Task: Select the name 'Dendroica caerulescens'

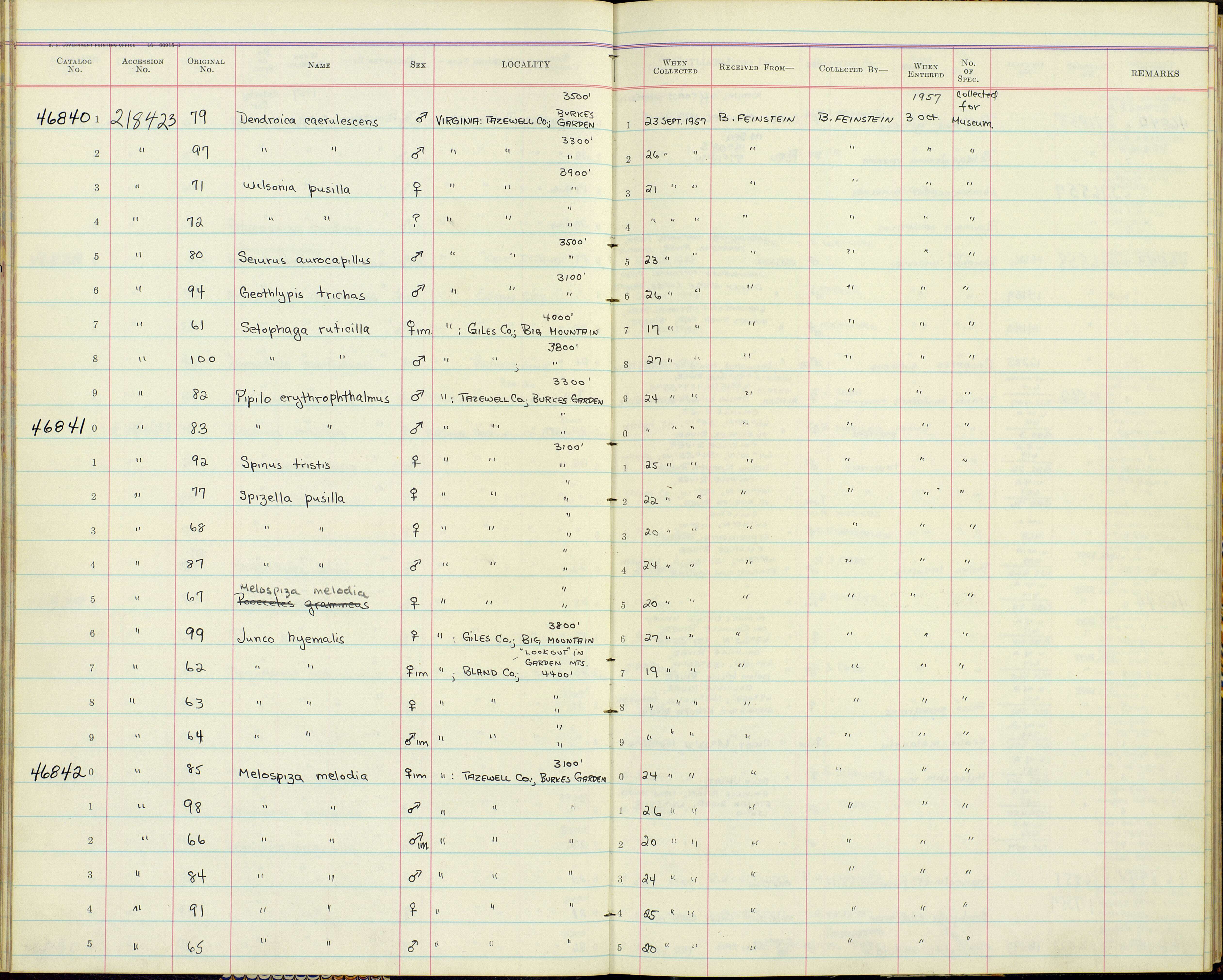Action: point(308,121)
